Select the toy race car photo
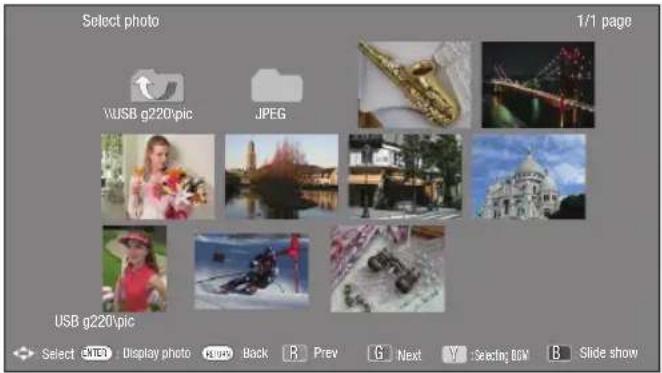662x373 pixels. tap(388, 269)
